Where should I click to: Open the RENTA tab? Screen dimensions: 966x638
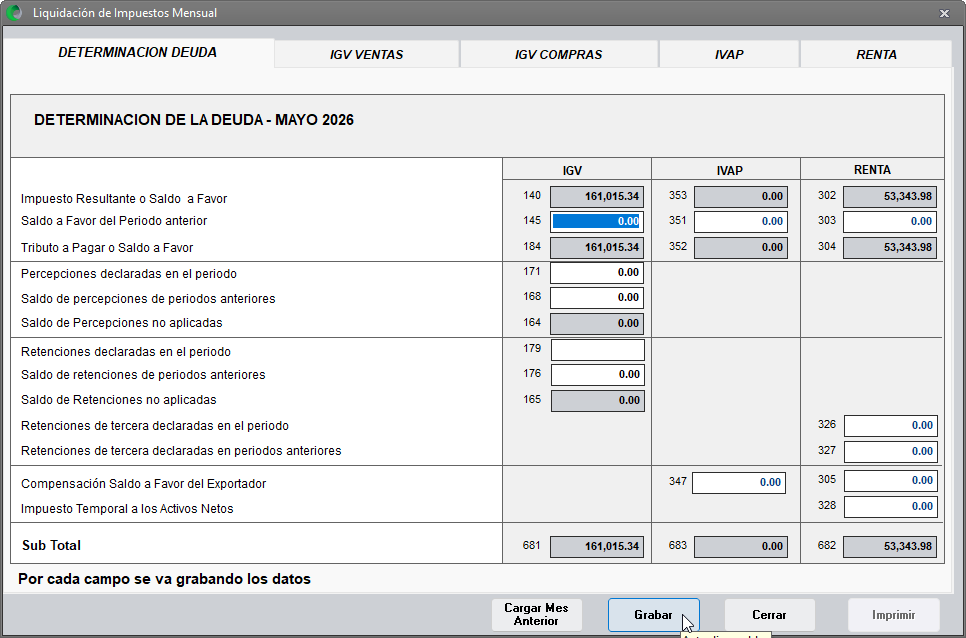pos(876,54)
